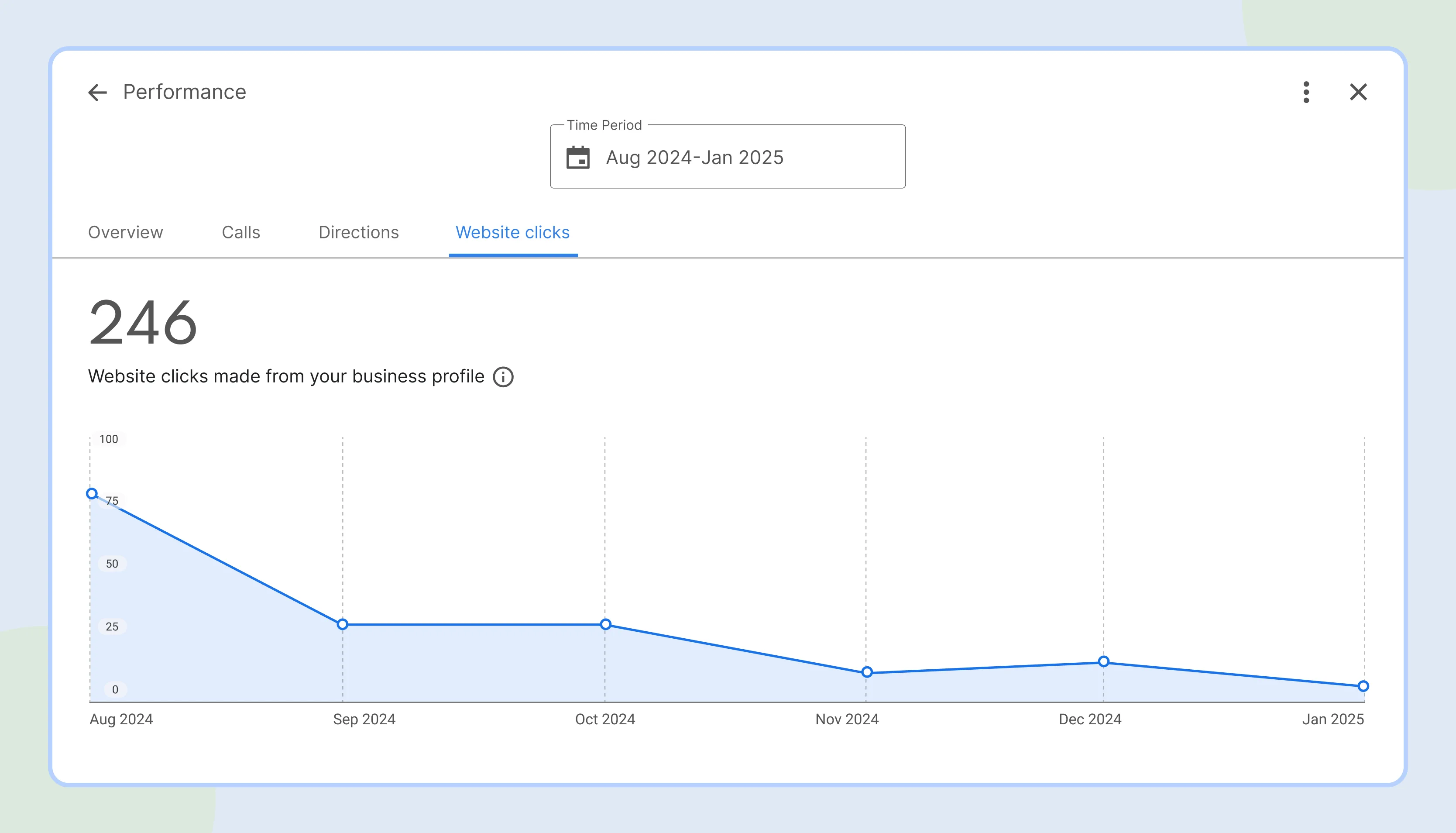Click the back arrow next to Performance
The width and height of the screenshot is (1456, 833).
[98, 92]
